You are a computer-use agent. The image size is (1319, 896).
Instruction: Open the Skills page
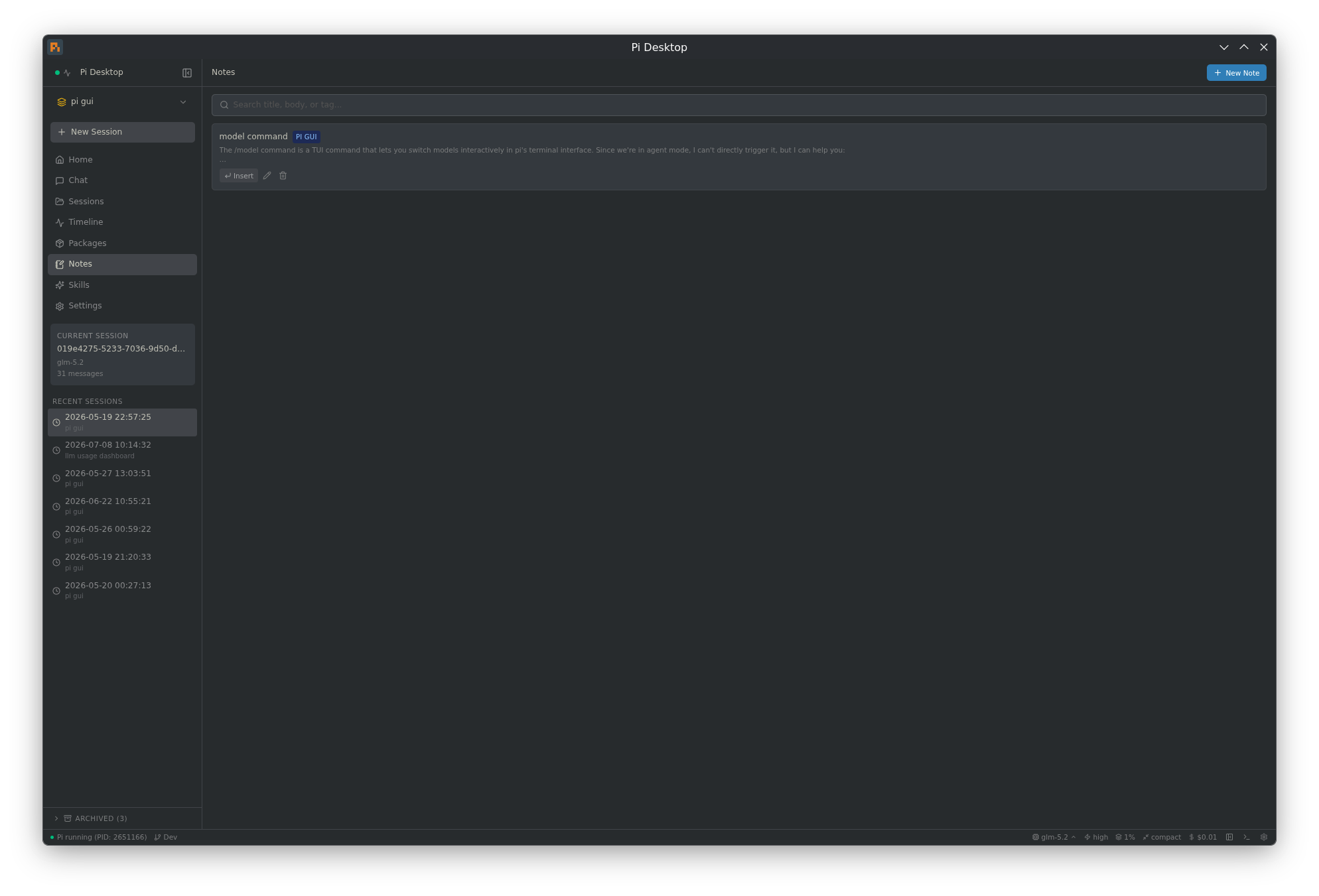click(122, 285)
